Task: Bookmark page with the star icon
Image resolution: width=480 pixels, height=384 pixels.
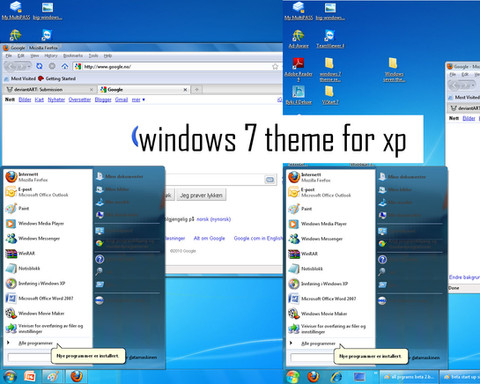Action: pyautogui.click(x=275, y=66)
